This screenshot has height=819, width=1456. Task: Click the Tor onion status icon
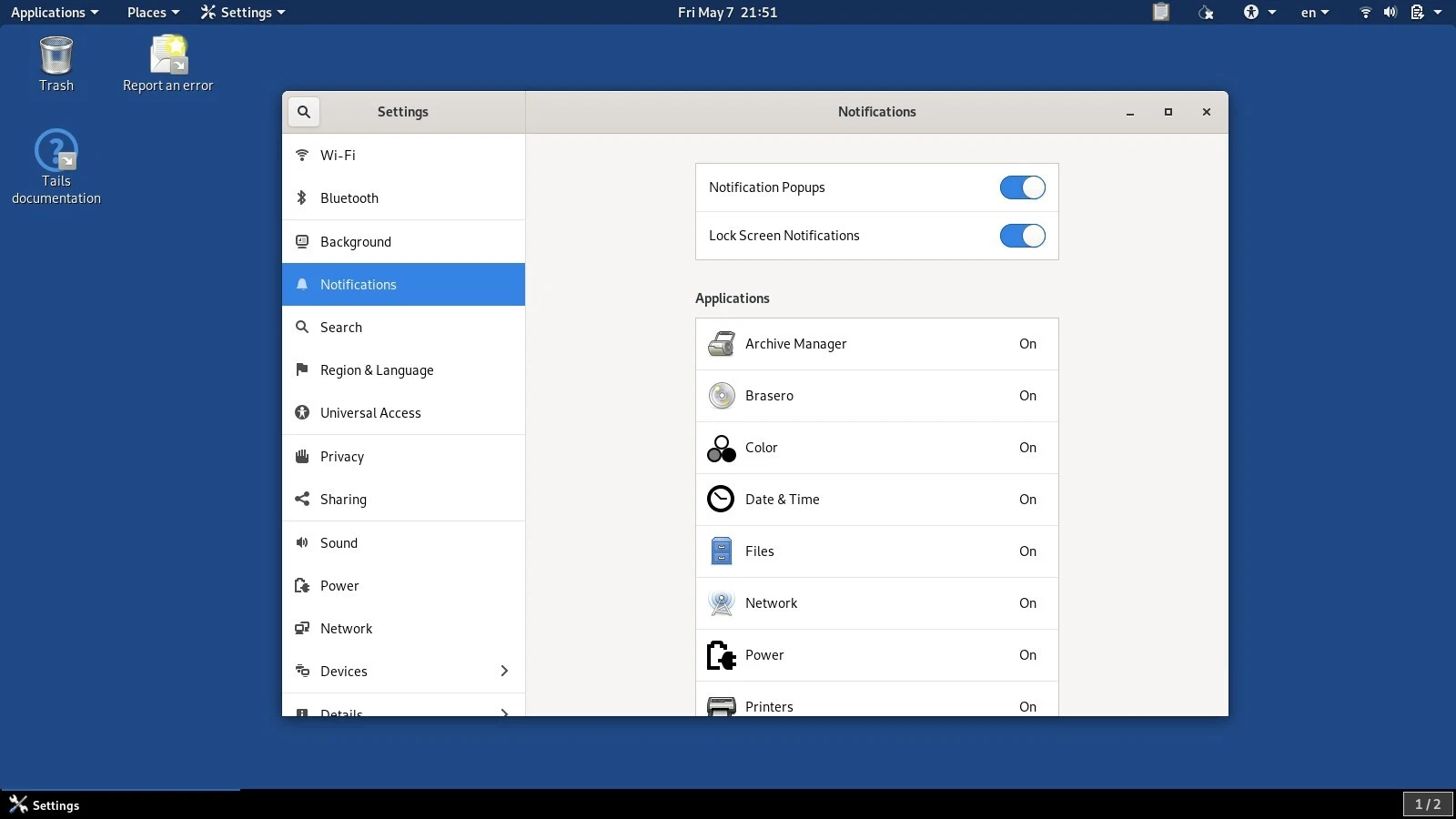click(x=1207, y=12)
